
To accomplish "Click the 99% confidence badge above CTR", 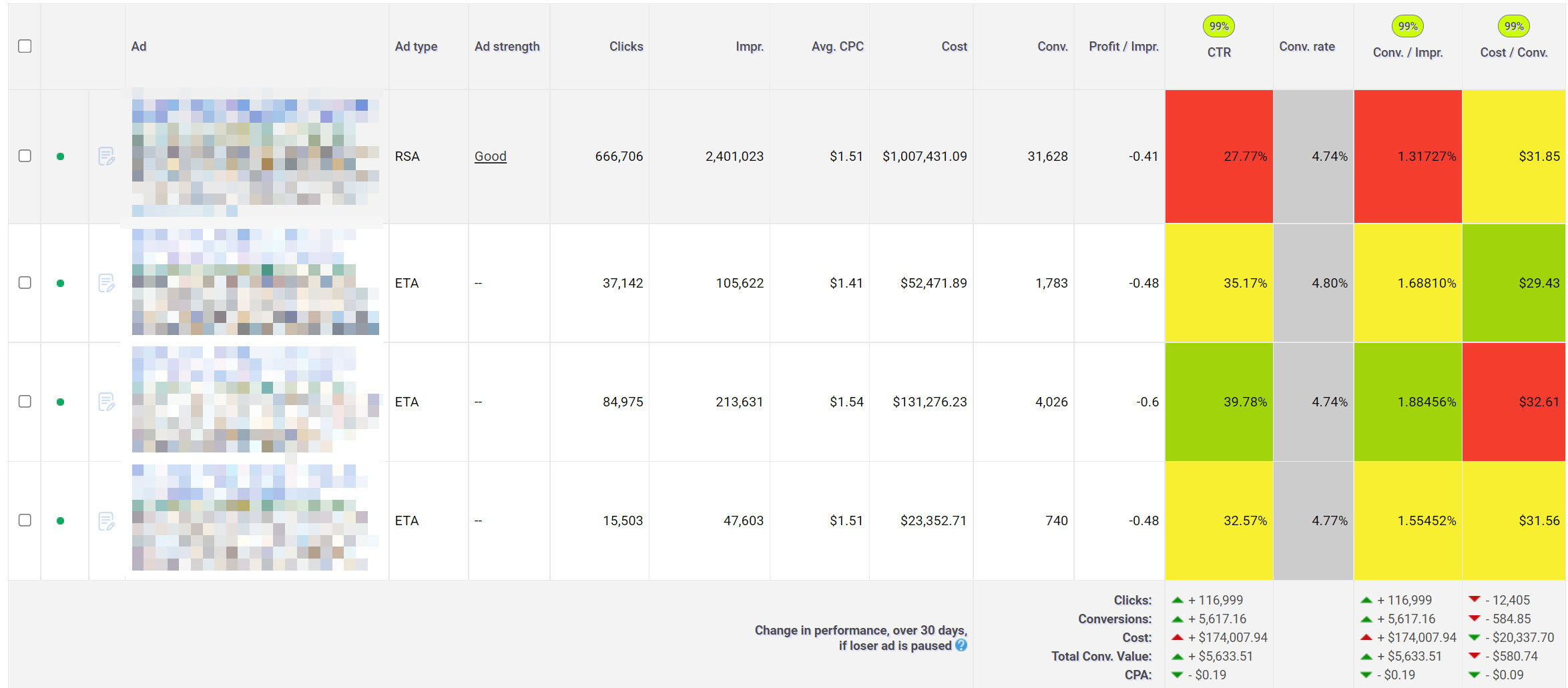I will pos(1218,27).
